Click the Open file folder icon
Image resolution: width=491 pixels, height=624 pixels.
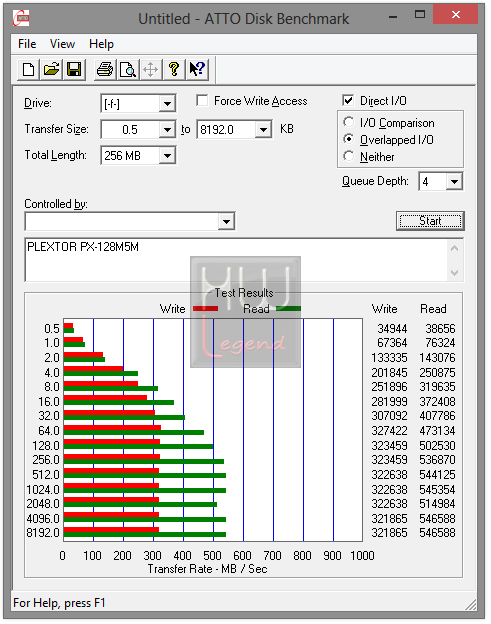point(51,69)
